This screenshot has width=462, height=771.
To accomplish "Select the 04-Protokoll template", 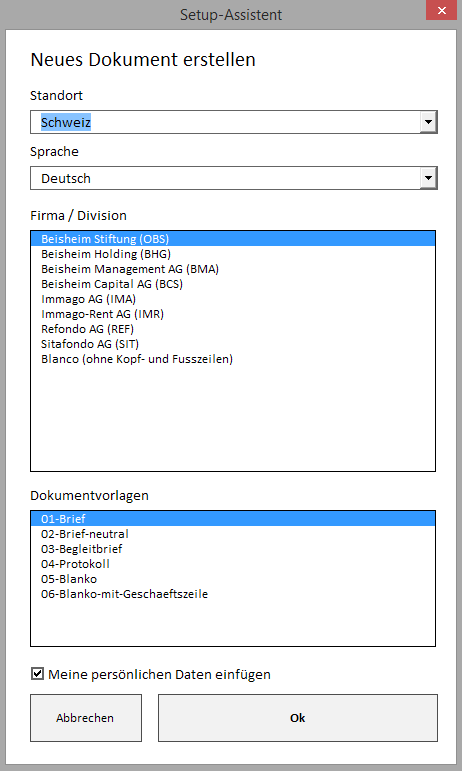I will click(x=233, y=563).
